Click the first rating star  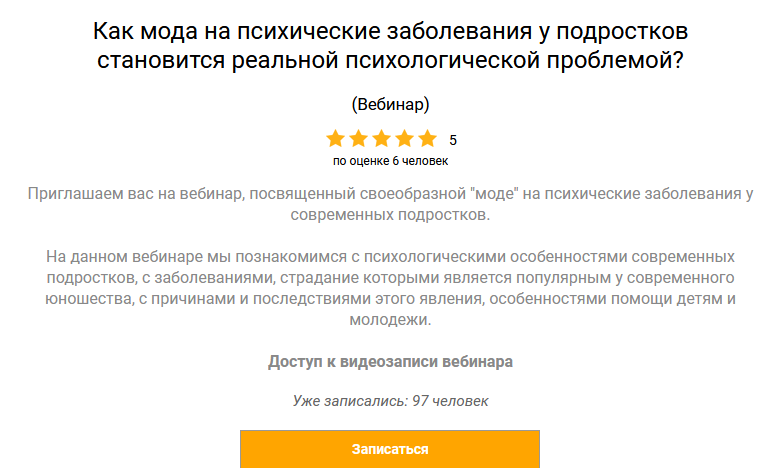[335, 139]
